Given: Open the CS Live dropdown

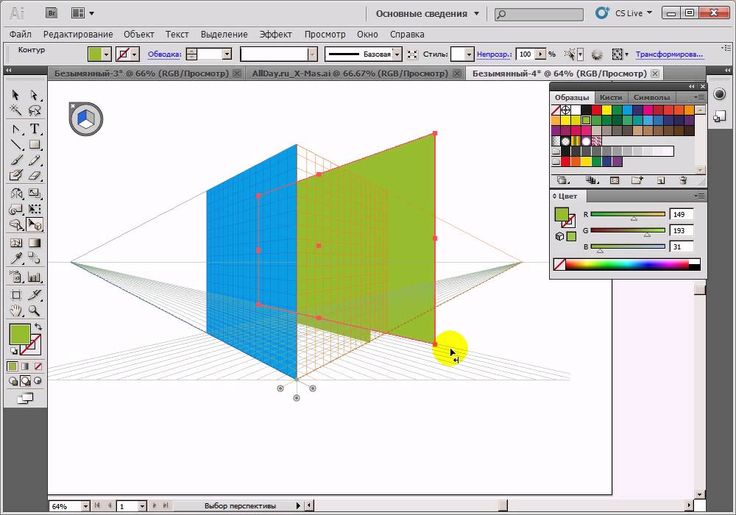Looking at the screenshot, I should coord(634,13).
